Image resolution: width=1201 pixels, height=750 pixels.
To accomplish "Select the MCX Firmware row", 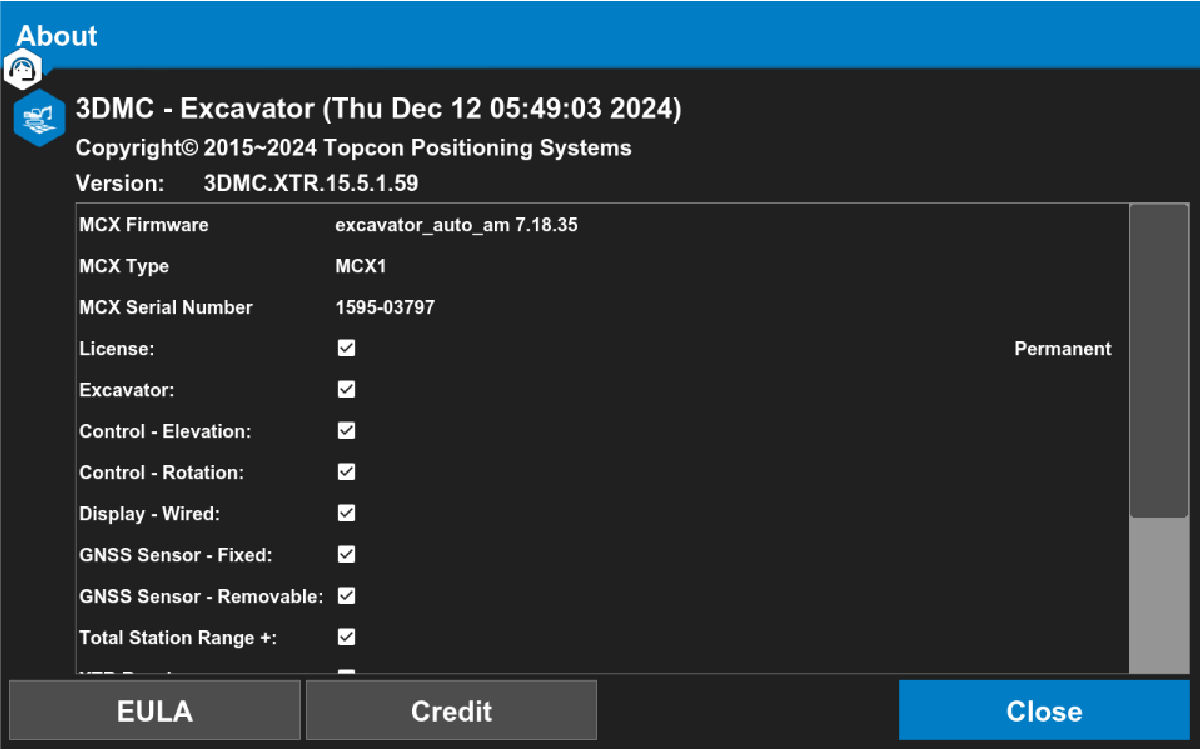I will pyautogui.click(x=144, y=225).
